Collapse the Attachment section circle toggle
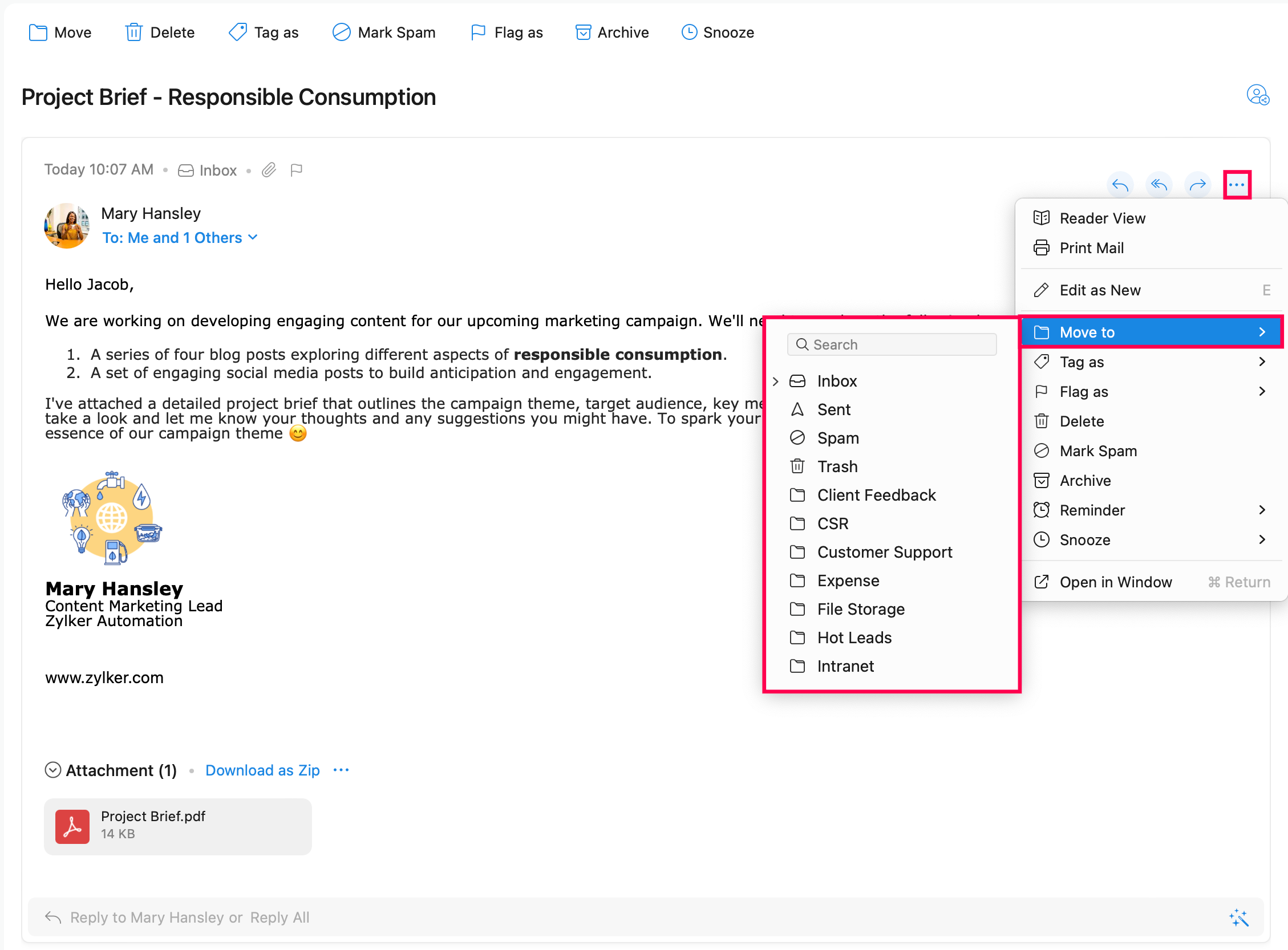Image resolution: width=1288 pixels, height=950 pixels. tap(53, 770)
